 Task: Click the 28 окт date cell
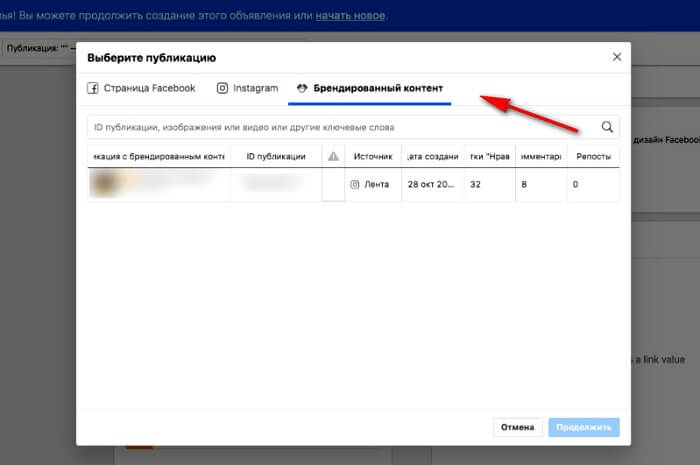432,185
